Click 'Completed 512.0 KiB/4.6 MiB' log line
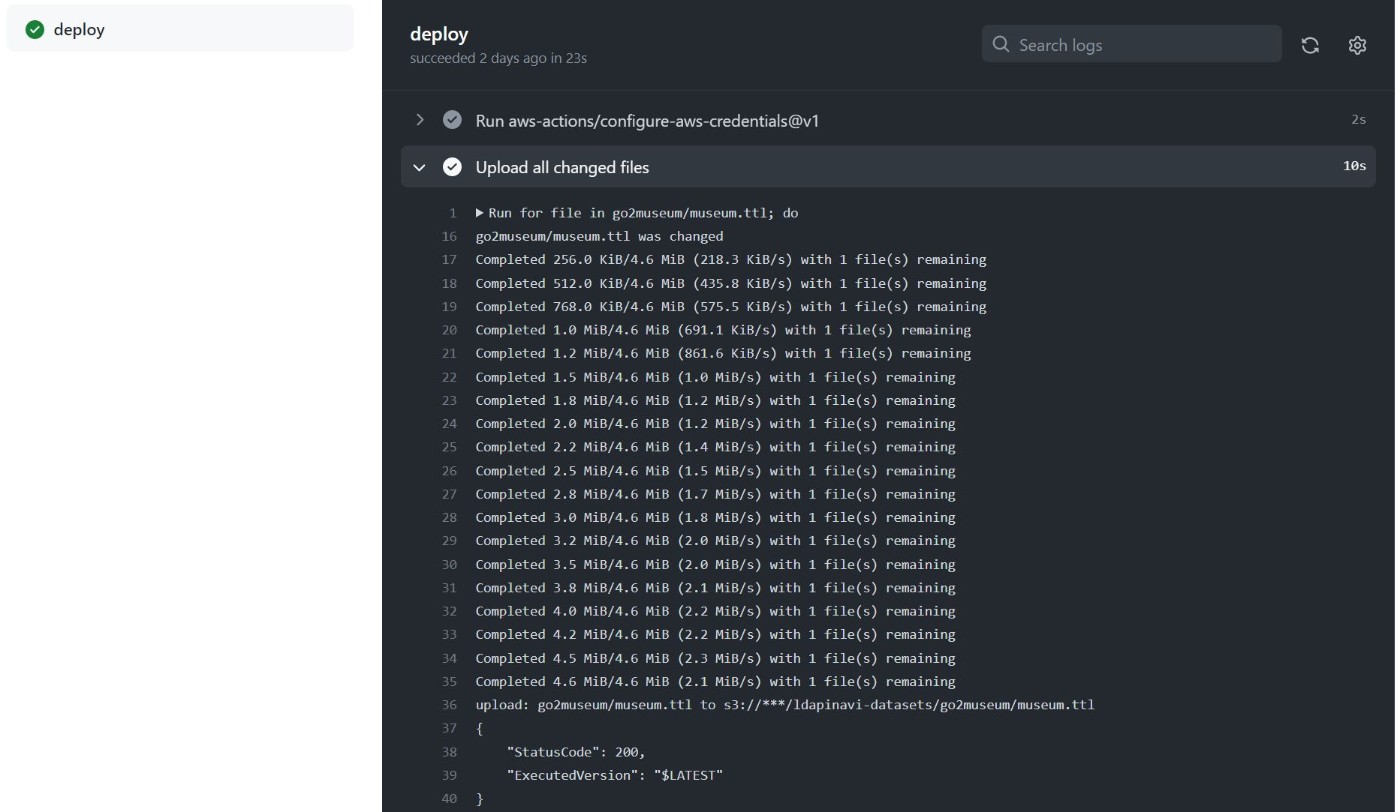Image resolution: width=1400 pixels, height=812 pixels. 731,283
